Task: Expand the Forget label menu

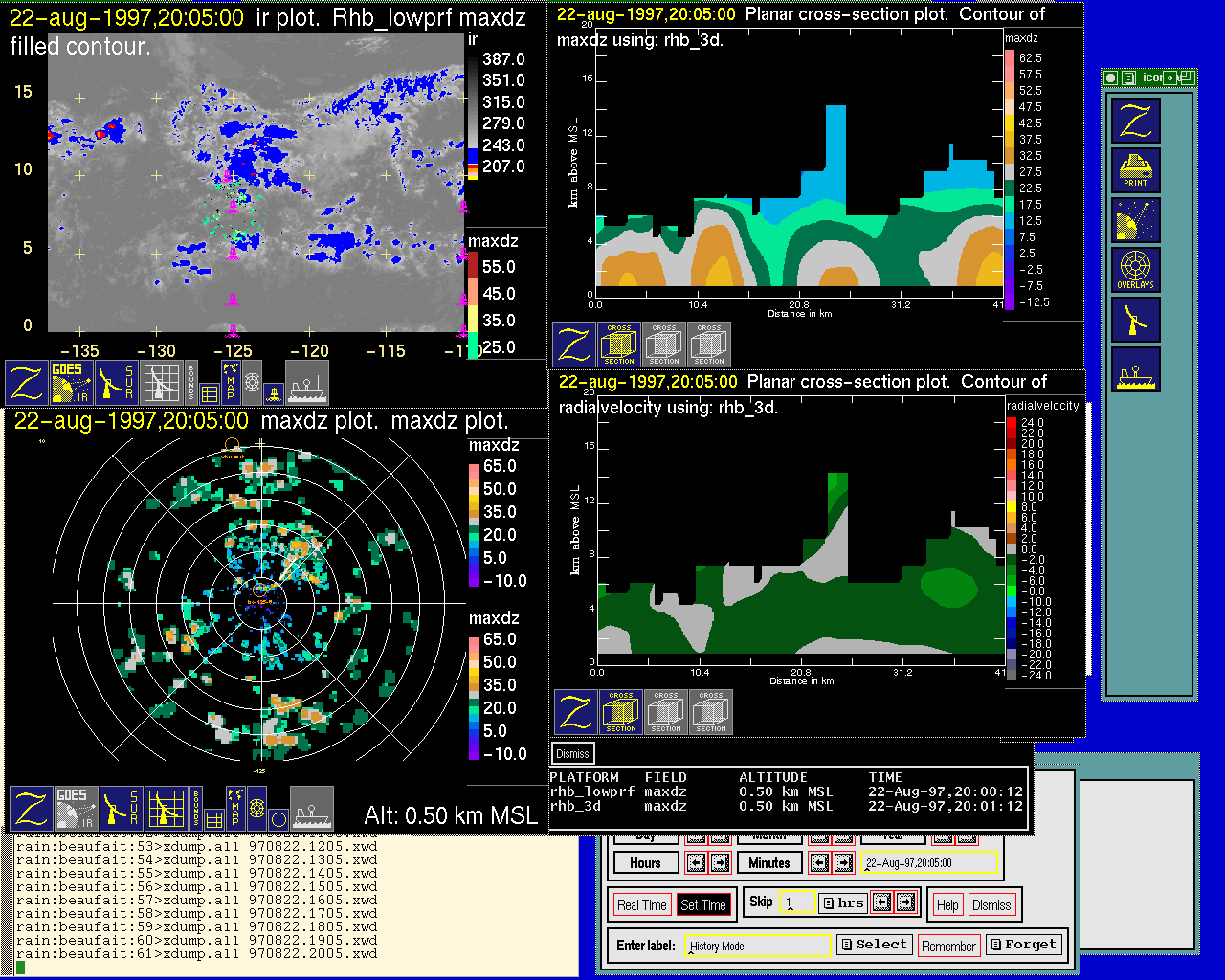Action: tap(1023, 945)
